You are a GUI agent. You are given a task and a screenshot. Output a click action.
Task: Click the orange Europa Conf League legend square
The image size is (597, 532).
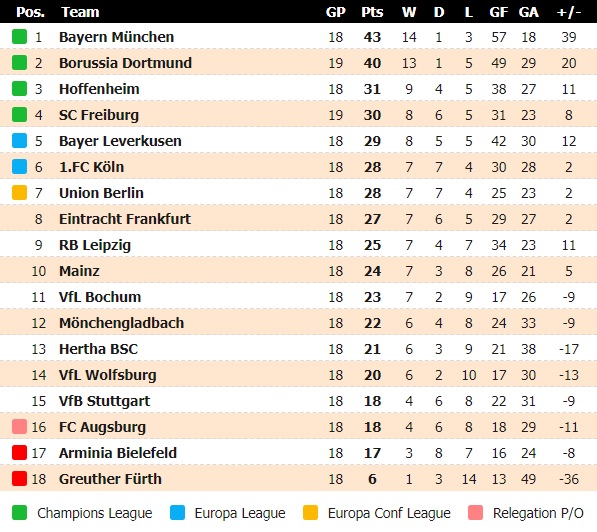pyautogui.click(x=310, y=513)
